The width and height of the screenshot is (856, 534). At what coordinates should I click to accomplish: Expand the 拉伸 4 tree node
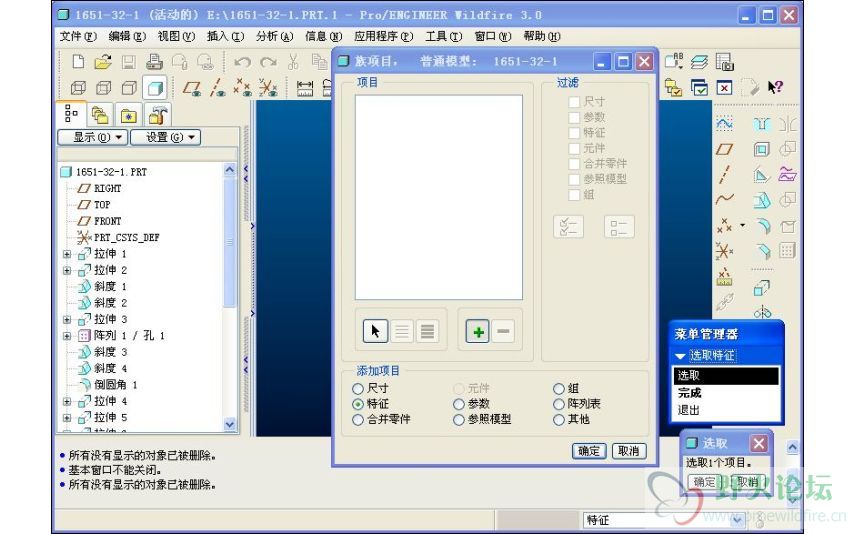pos(67,401)
